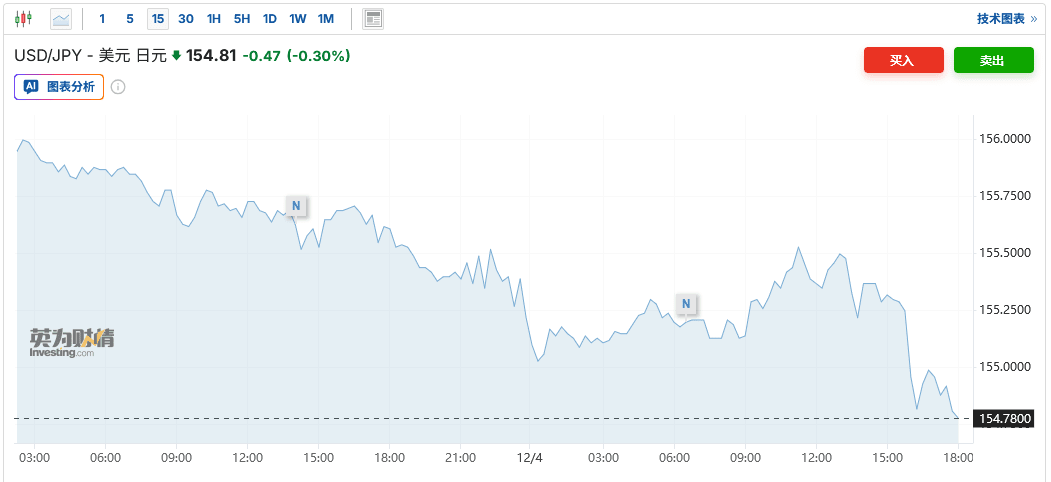The image size is (1051, 482).
Task: Select the 1W timeframe
Action: pos(298,18)
